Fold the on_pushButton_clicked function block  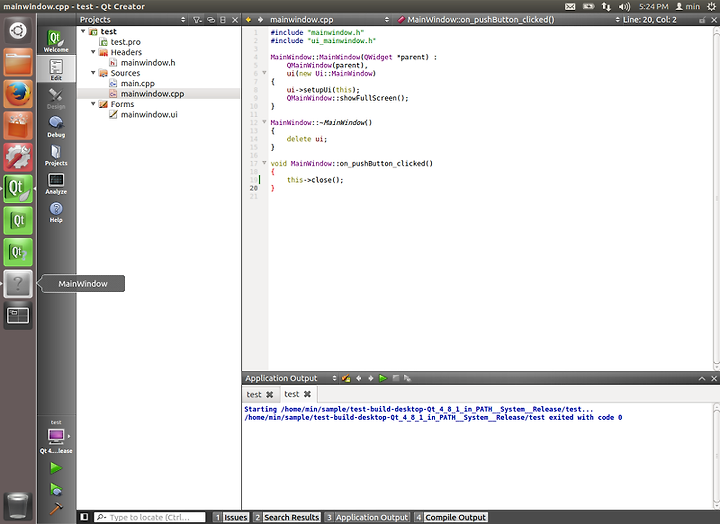pos(264,163)
